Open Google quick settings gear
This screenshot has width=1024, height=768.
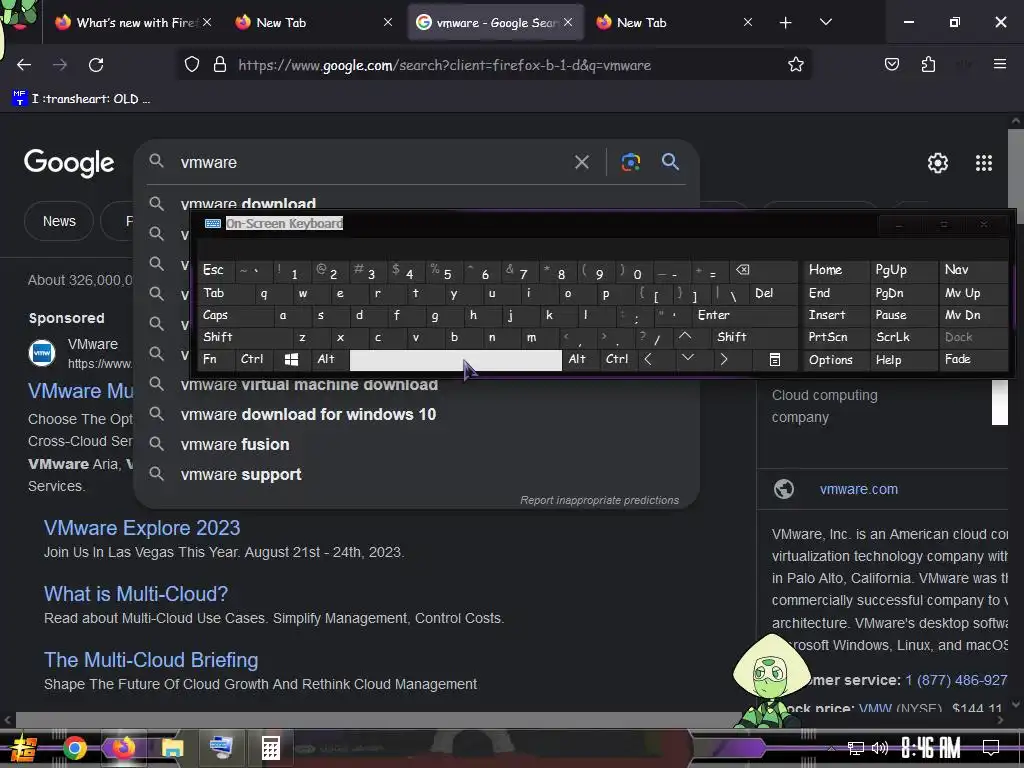tap(938, 163)
